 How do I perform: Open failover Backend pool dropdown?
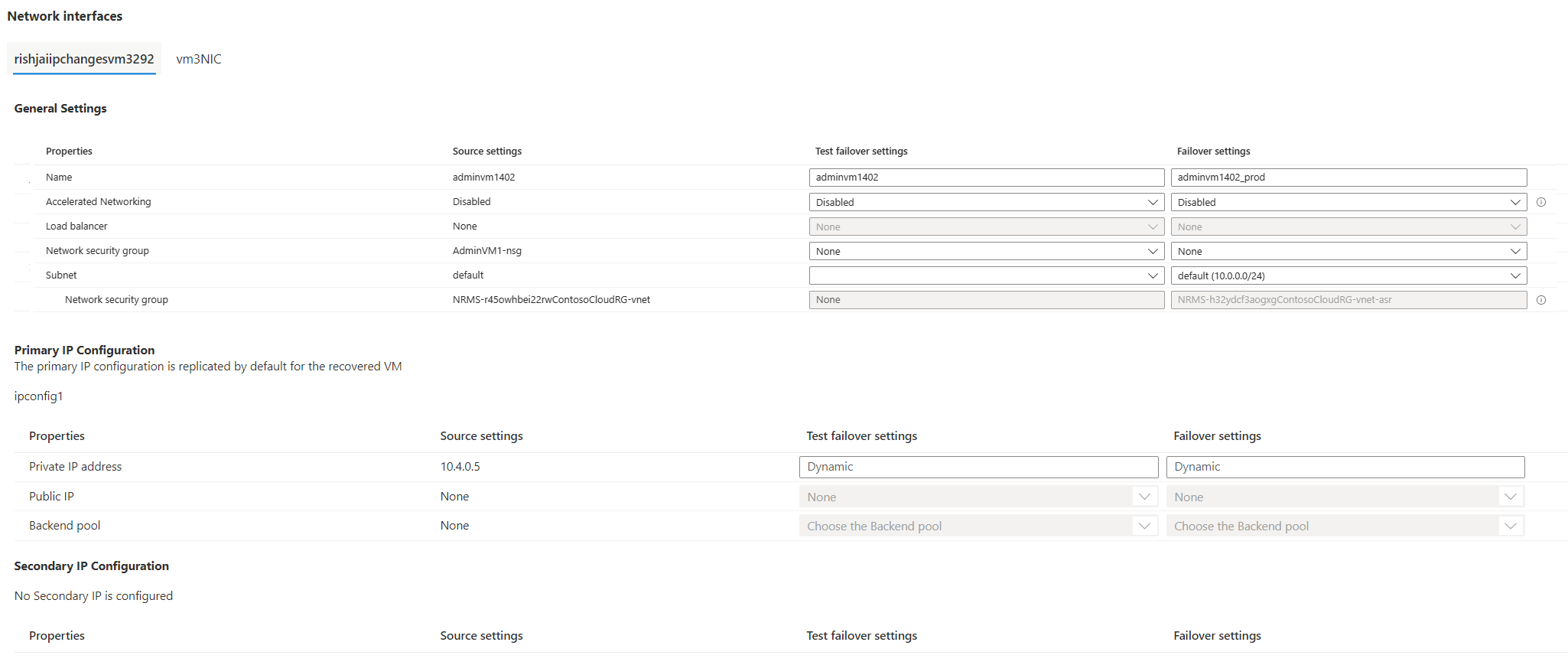point(1345,526)
